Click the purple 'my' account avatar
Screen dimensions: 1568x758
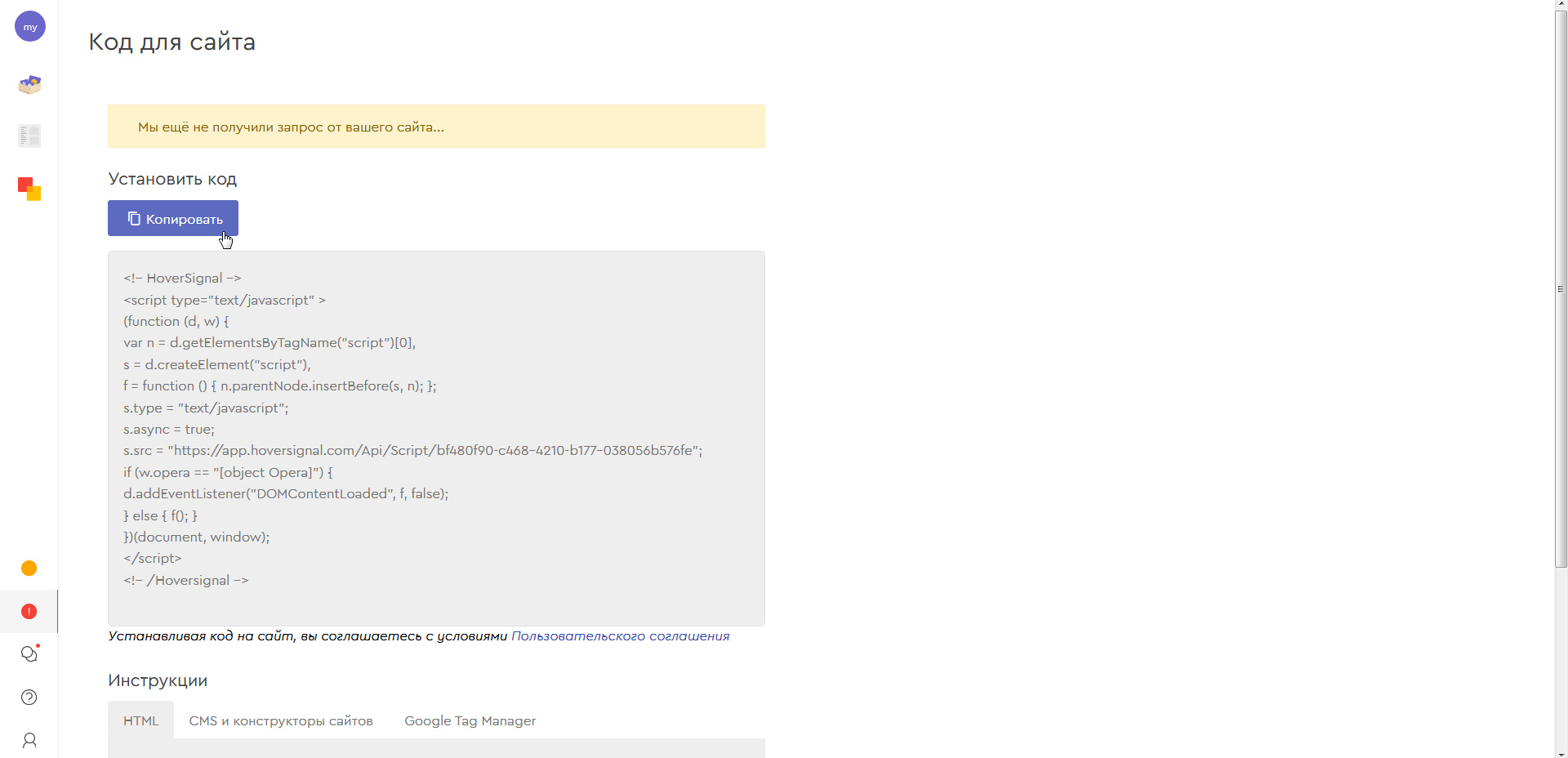point(30,26)
